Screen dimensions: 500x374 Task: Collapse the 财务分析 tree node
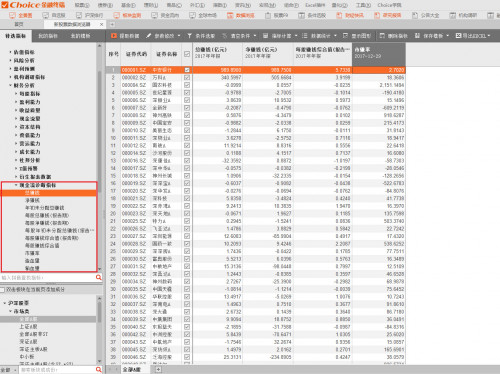[10, 85]
